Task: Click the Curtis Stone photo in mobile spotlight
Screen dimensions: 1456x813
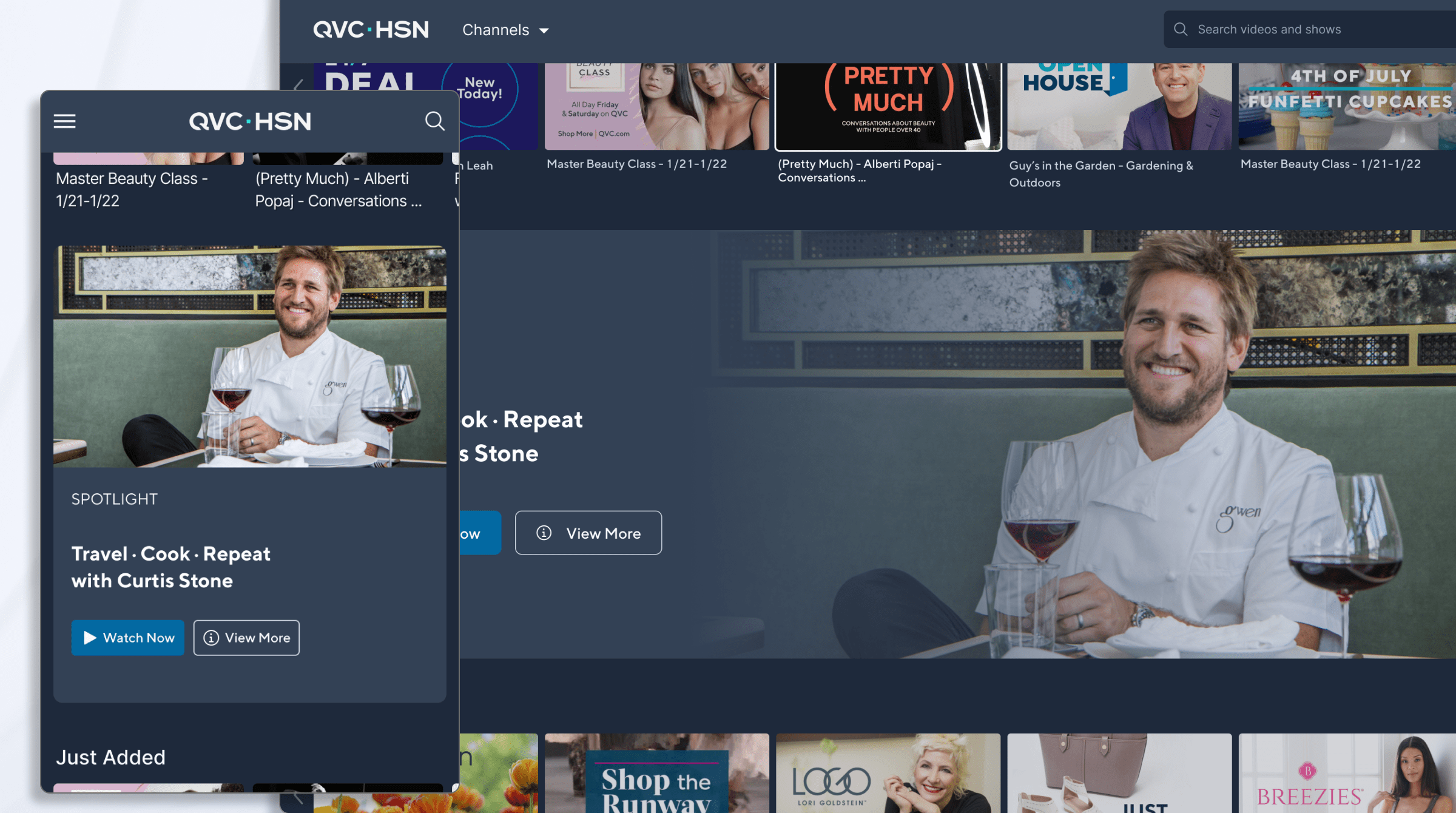Action: (x=250, y=356)
